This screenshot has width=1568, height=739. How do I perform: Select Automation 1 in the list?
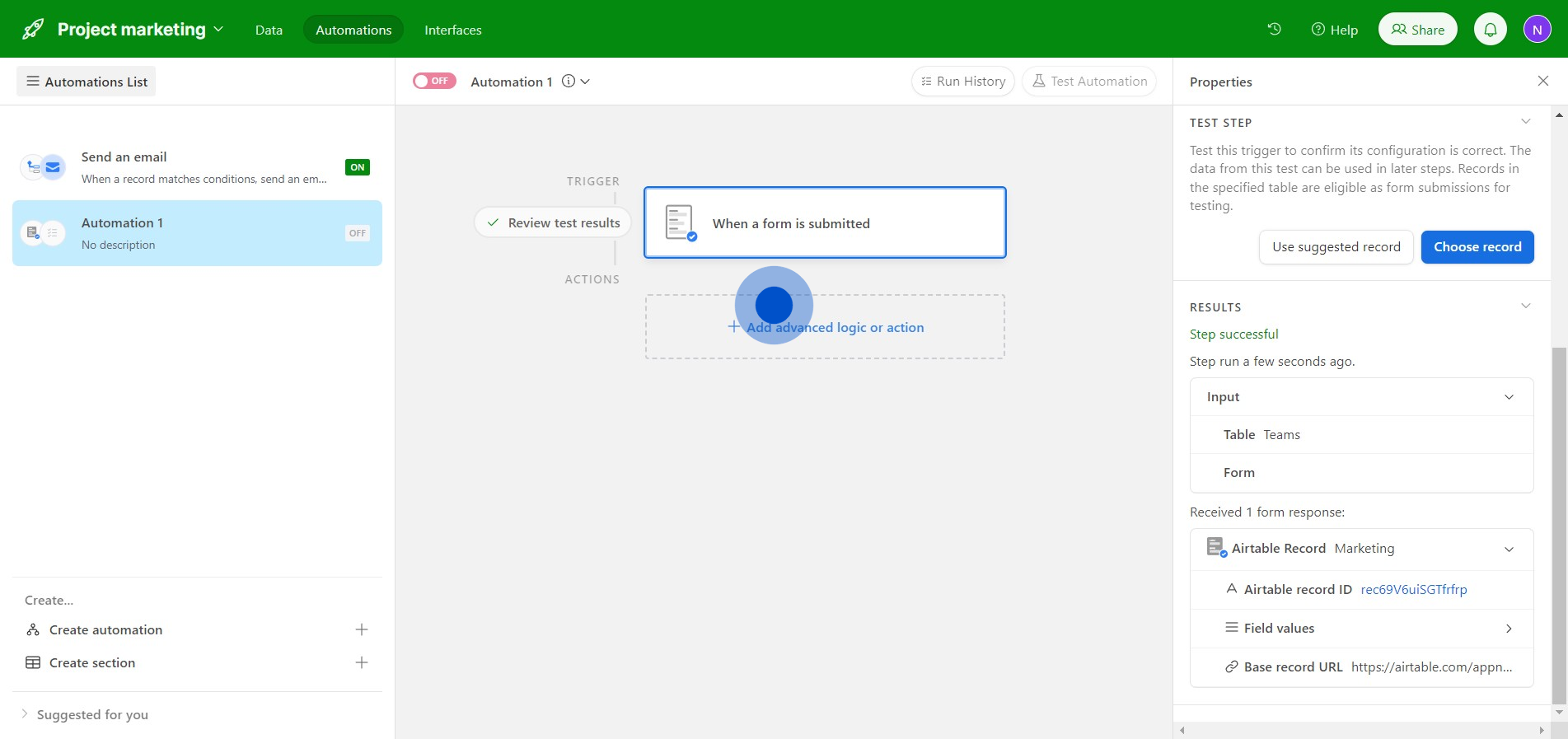197,233
